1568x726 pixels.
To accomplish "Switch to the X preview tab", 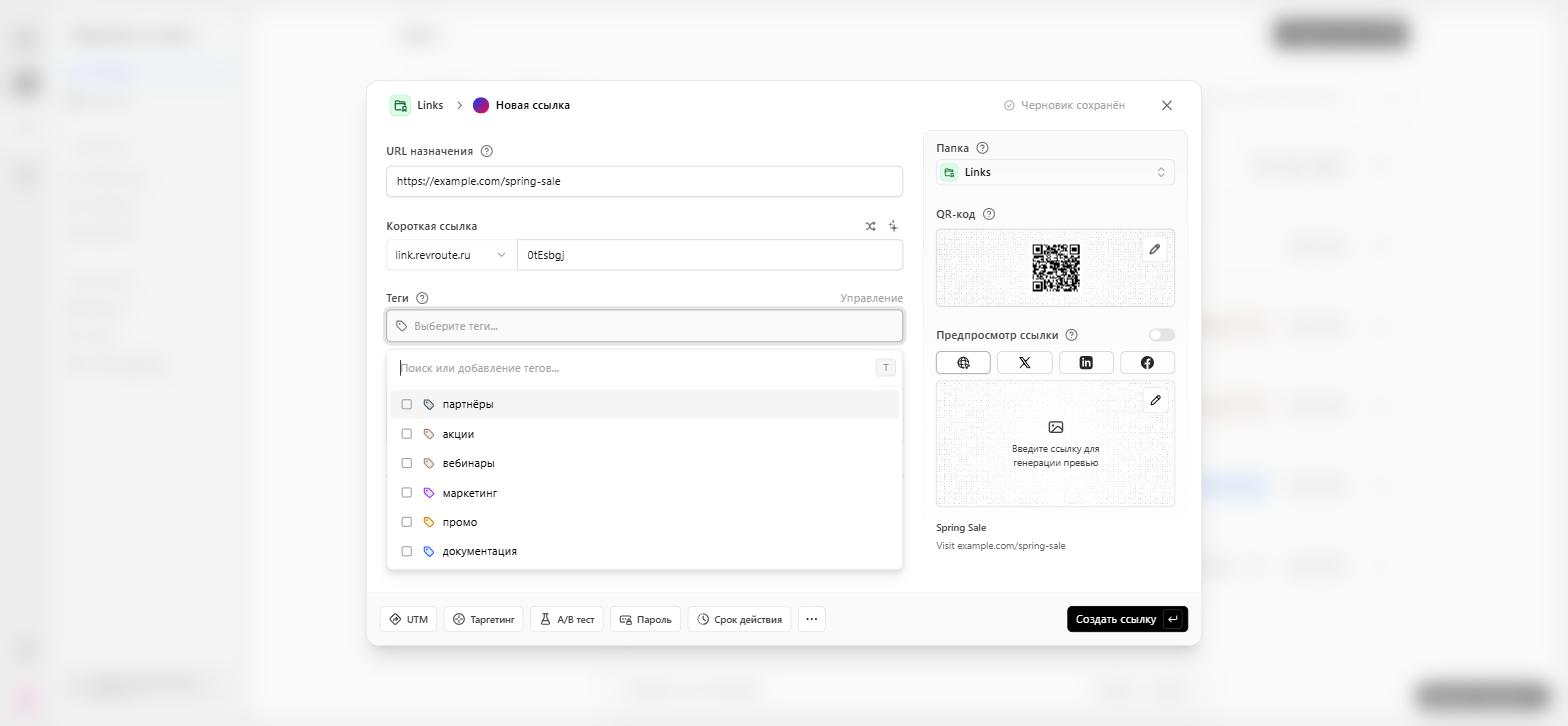I will pyautogui.click(x=1025, y=363).
